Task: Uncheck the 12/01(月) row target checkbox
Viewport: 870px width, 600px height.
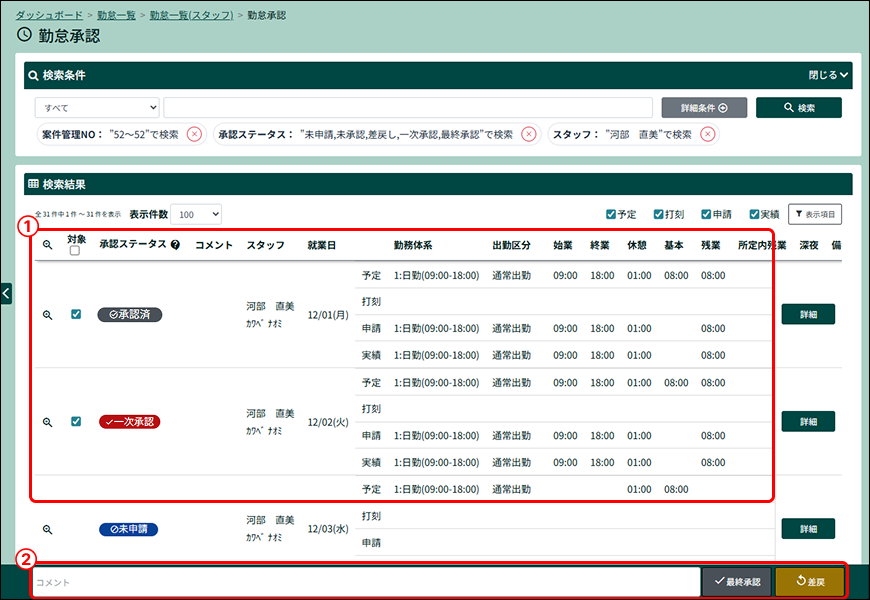Action: [x=76, y=314]
